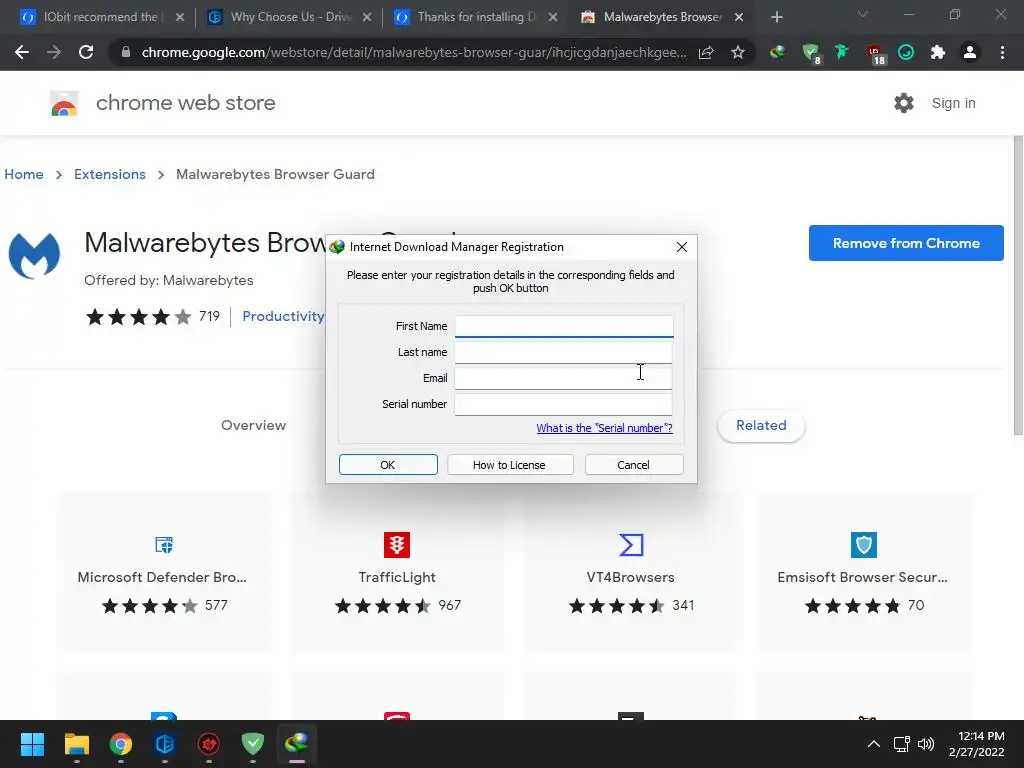Open the taskbar clock and date
Screen dimensions: 1024x768
tap(976, 744)
